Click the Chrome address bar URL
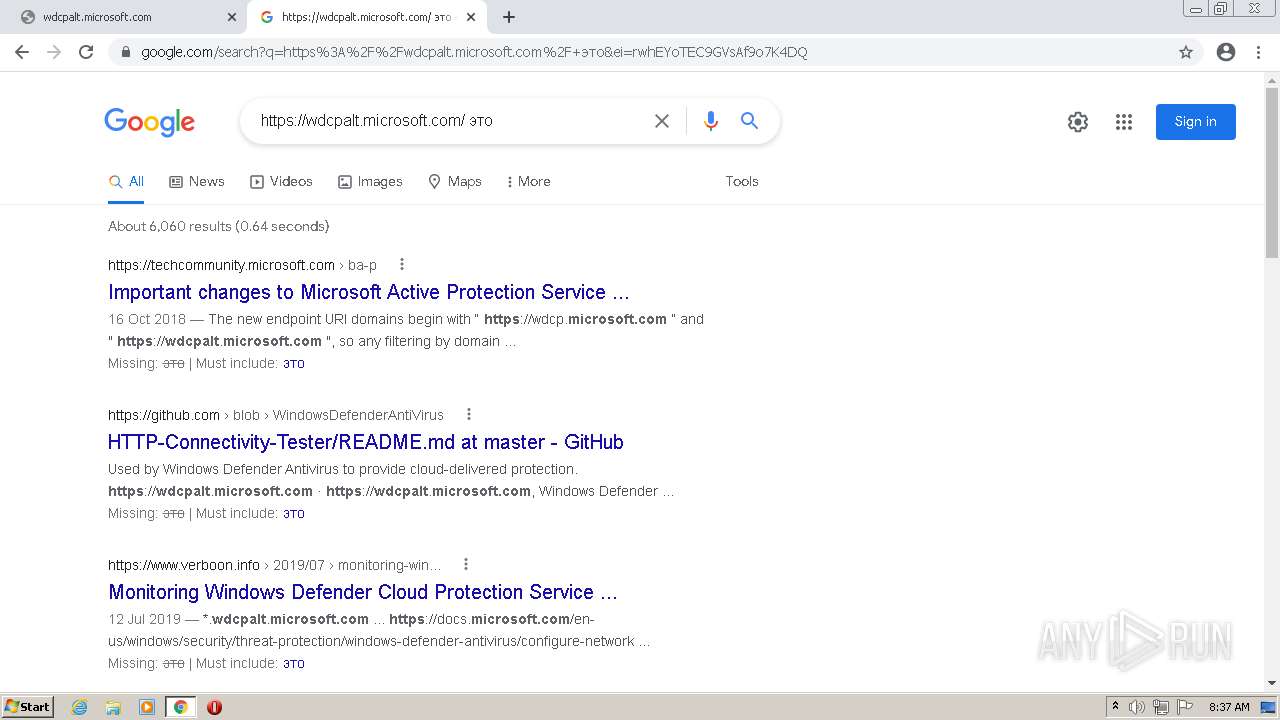Image resolution: width=1280 pixels, height=720 pixels. click(474, 52)
